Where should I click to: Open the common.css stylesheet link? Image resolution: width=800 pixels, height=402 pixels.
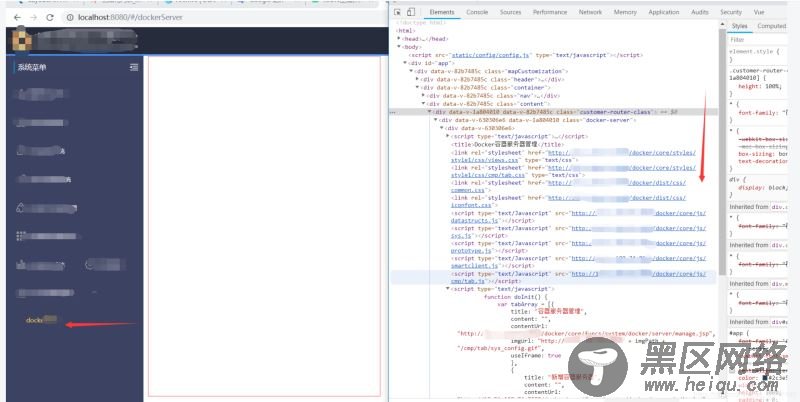[x=468, y=190]
